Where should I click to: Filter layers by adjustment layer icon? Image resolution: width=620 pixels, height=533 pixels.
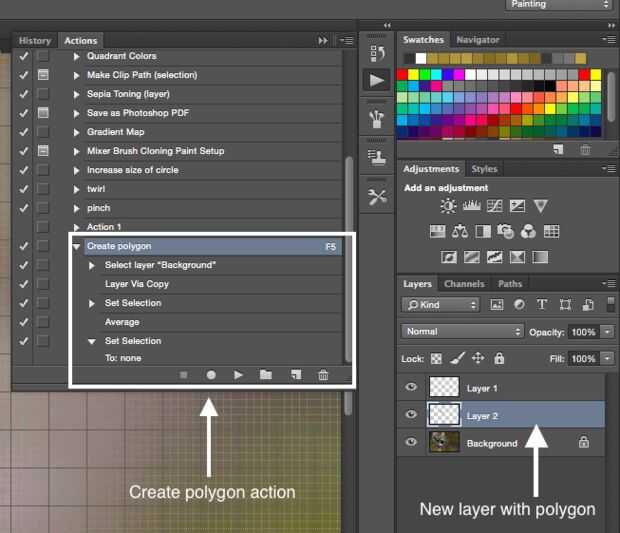pos(519,304)
